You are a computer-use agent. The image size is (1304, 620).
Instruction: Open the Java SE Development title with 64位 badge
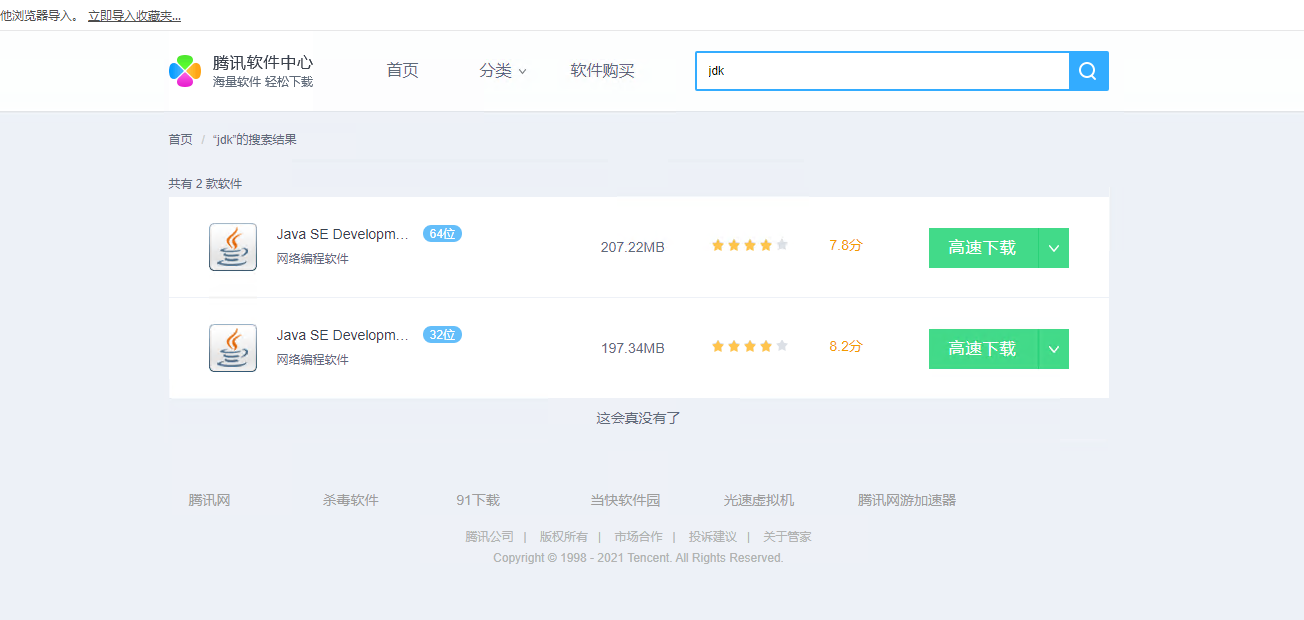[343, 234]
